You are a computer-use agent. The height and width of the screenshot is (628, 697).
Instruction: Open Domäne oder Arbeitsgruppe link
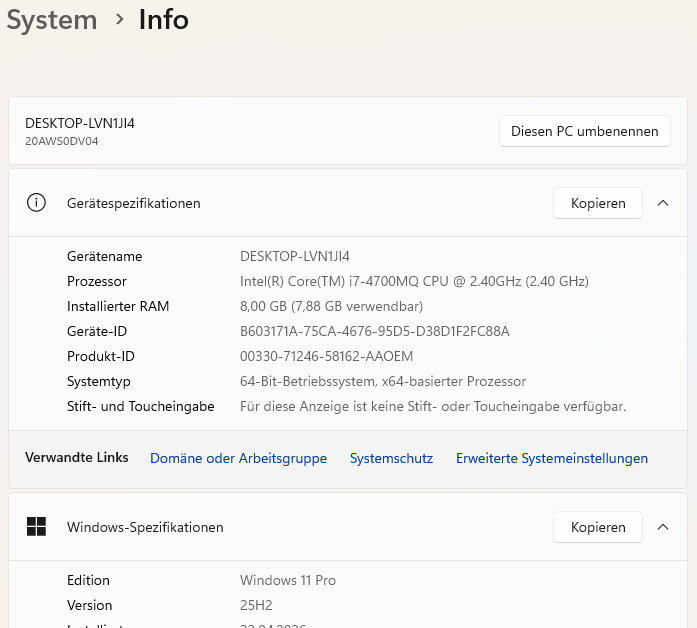pos(238,458)
